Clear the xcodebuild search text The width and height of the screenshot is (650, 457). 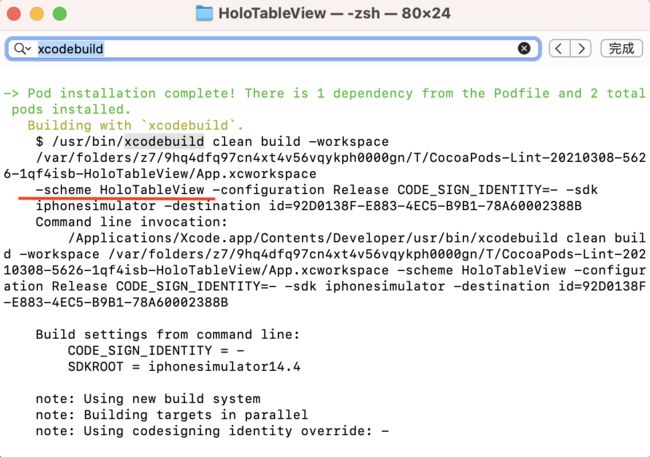(524, 49)
